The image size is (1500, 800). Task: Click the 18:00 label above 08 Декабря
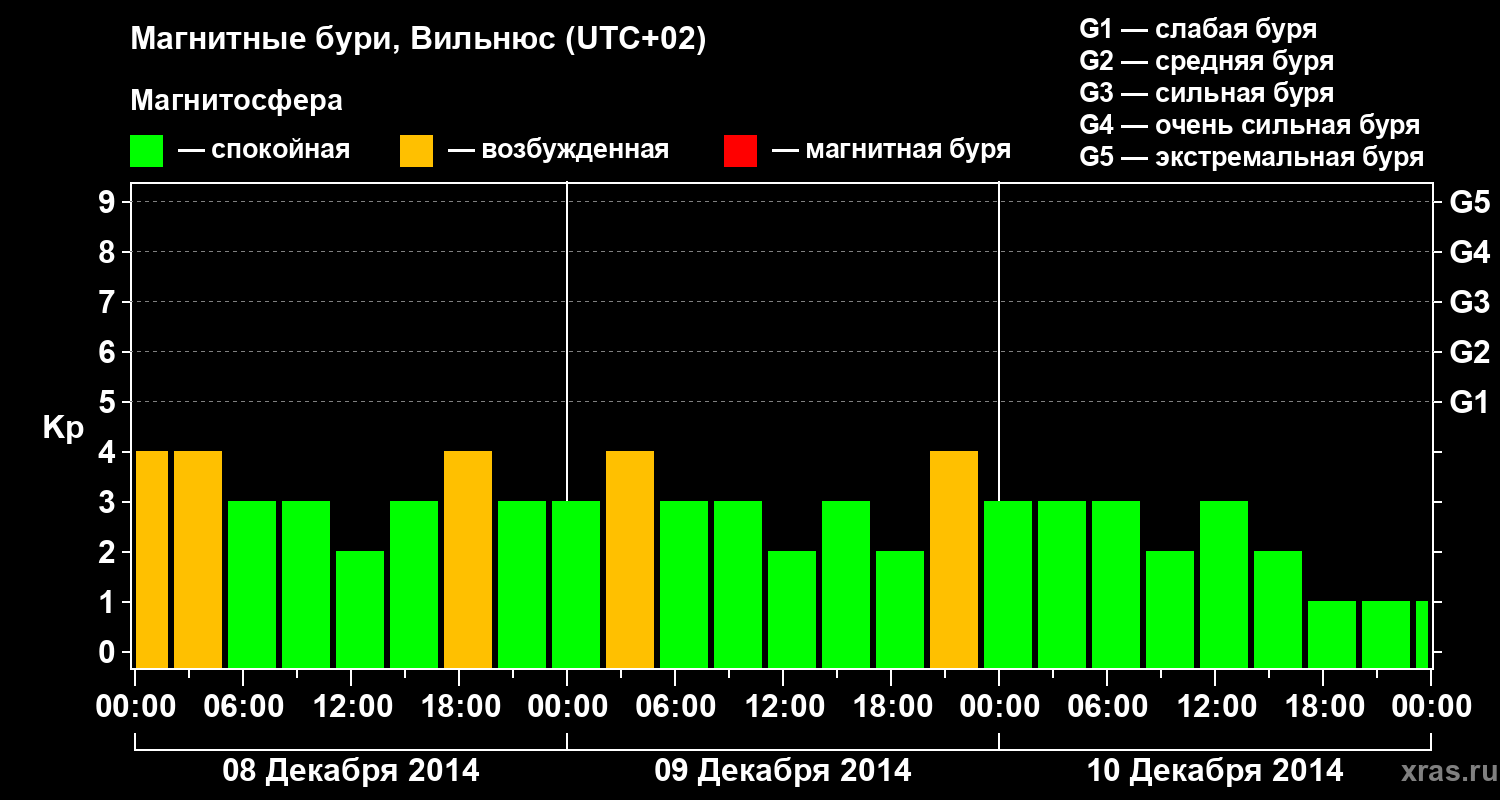click(459, 706)
